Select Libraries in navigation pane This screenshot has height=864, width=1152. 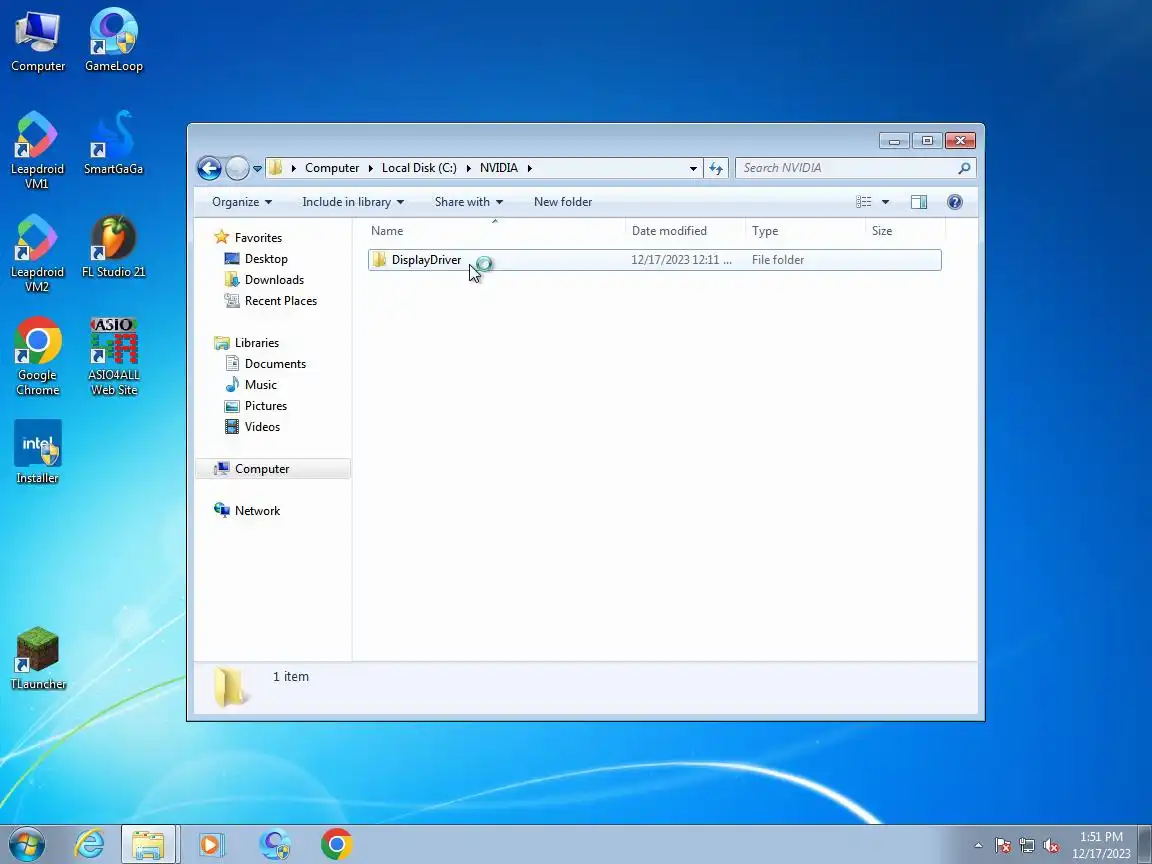point(256,343)
